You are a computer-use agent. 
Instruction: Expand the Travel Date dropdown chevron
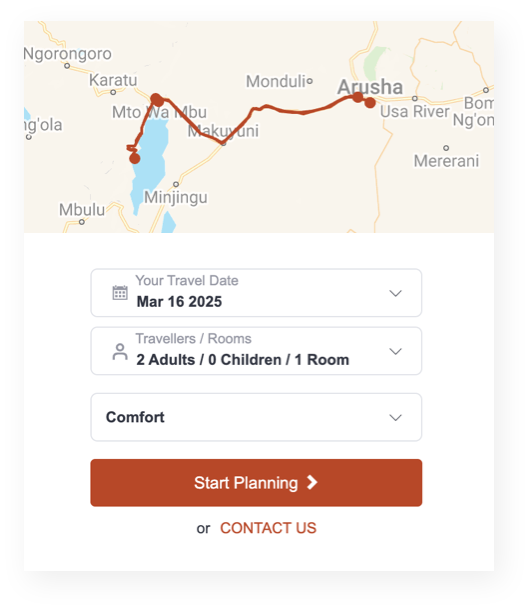point(395,293)
